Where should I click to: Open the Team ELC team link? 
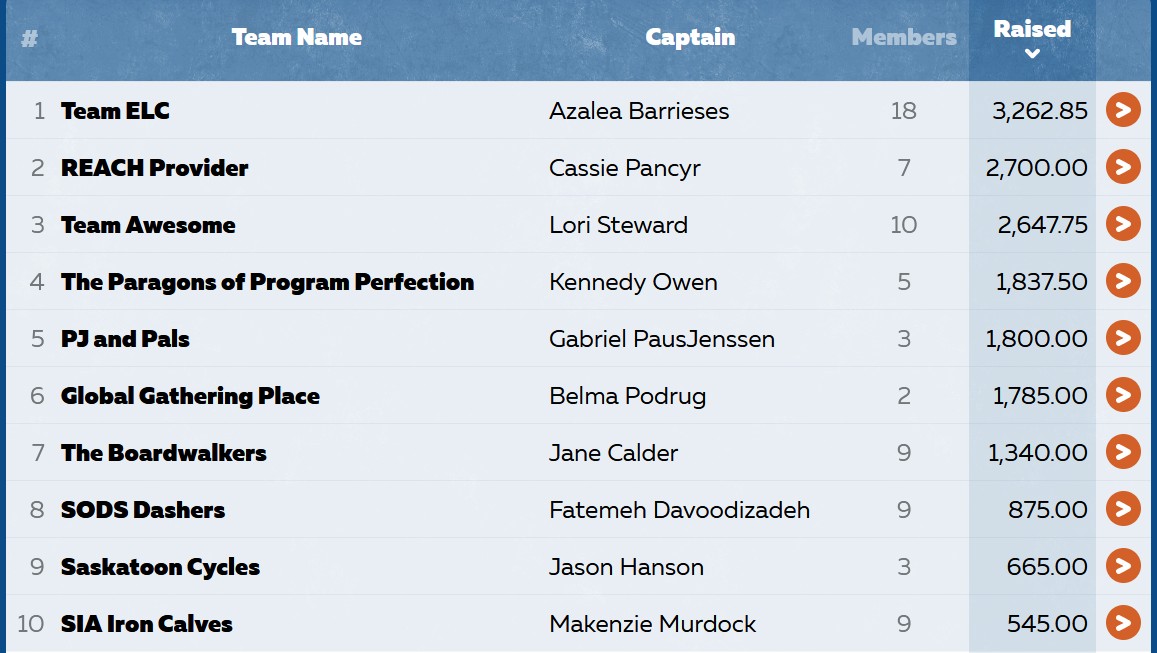pyautogui.click(x=115, y=111)
